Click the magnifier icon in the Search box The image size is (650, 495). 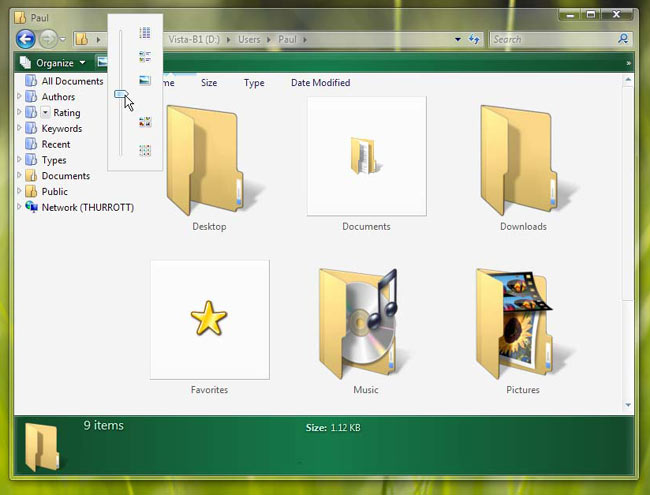(623, 39)
